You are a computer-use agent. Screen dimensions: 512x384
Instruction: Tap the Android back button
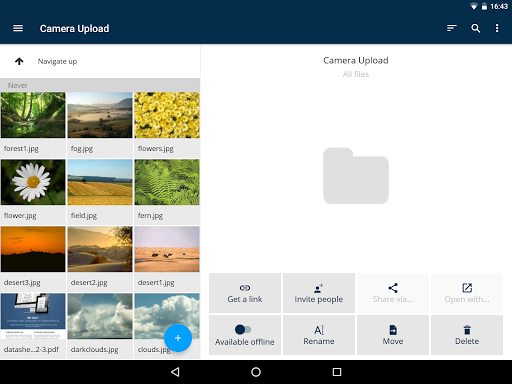pyautogui.click(x=175, y=372)
